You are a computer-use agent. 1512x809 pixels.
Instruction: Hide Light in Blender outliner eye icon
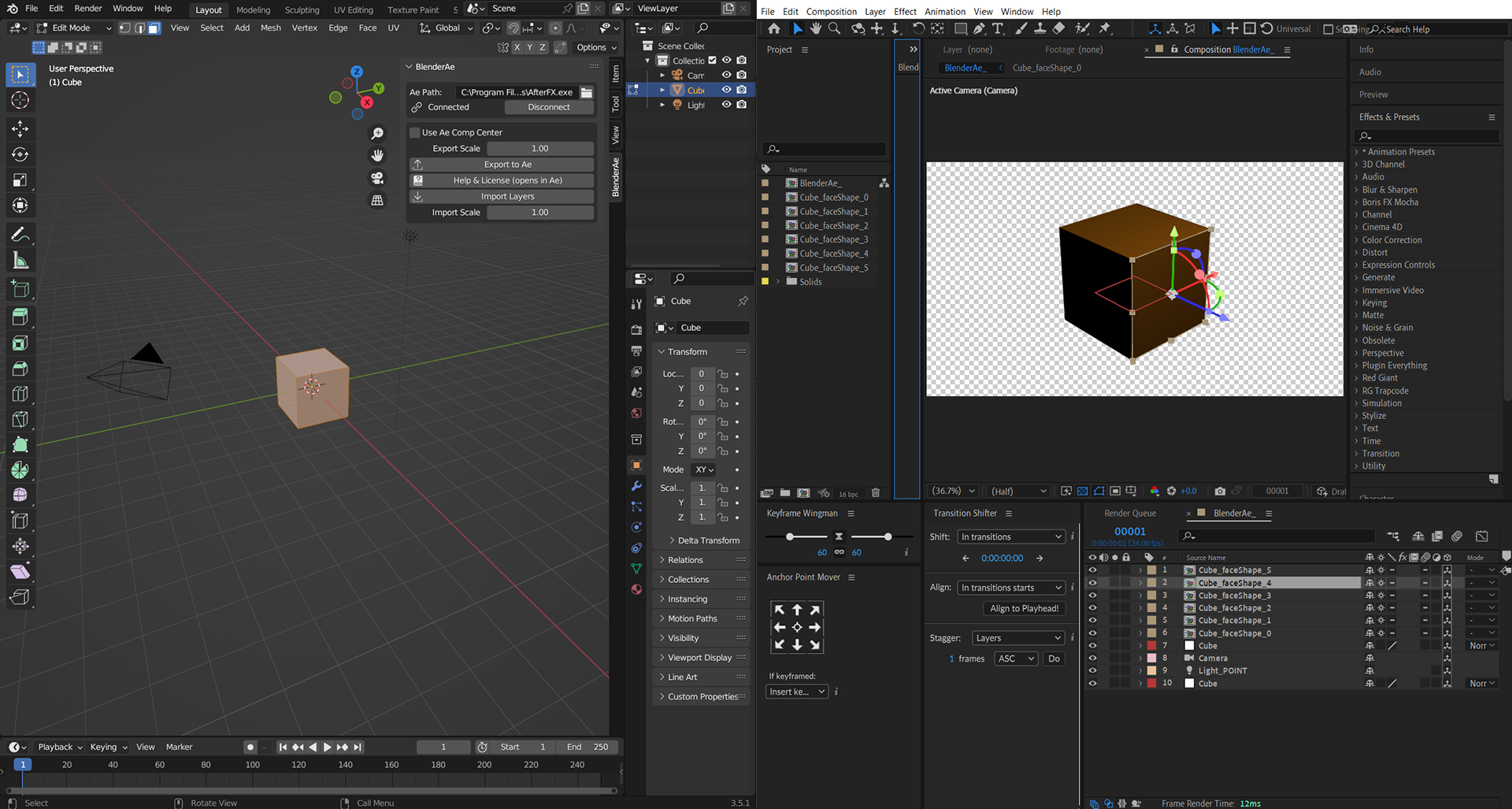pyautogui.click(x=726, y=105)
